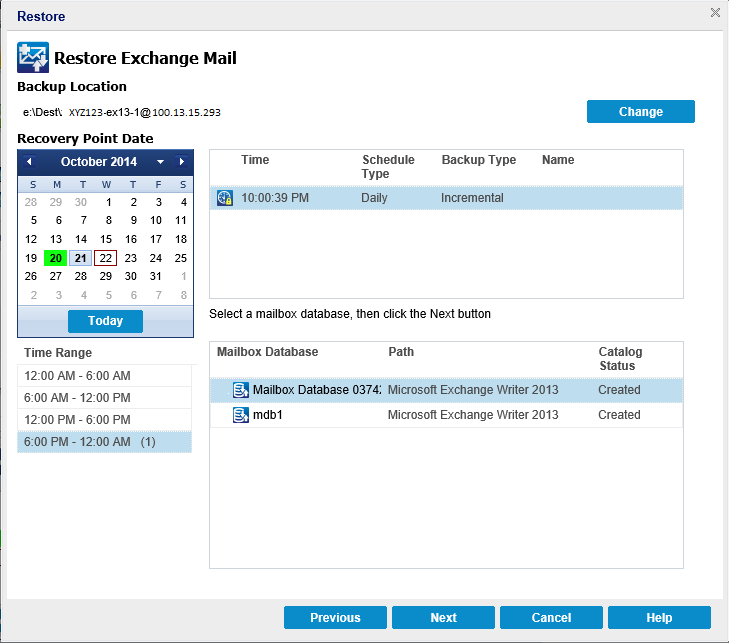
Task: Select the 12:00 AM - 6:00 AM range
Action: pyautogui.click(x=104, y=375)
